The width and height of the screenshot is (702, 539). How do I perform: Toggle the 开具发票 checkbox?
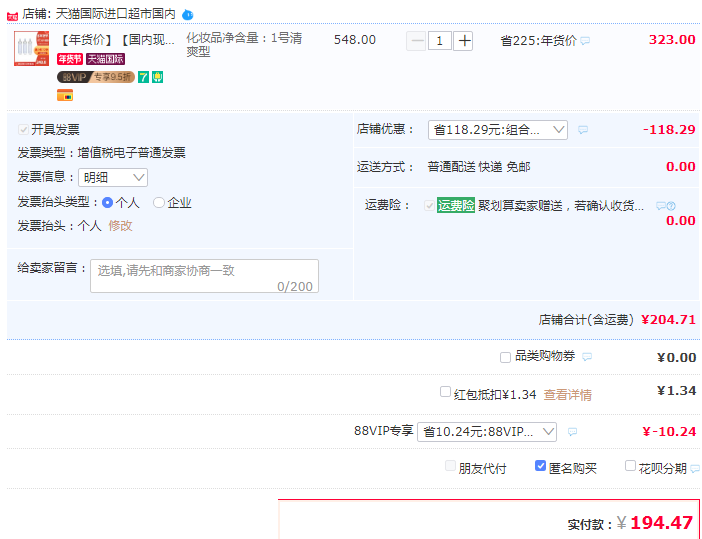point(23,130)
